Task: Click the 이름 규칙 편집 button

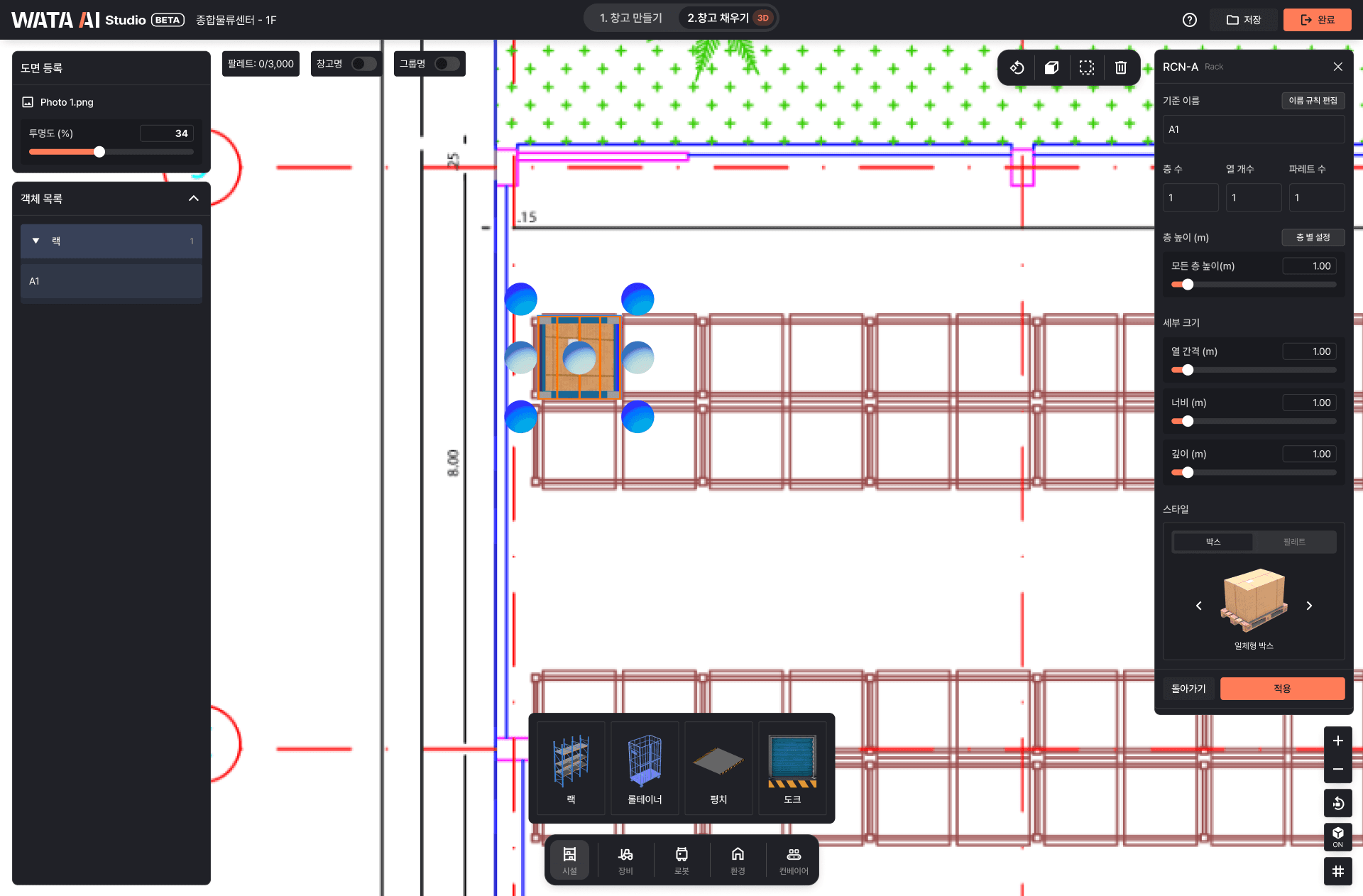Action: coord(1313,101)
